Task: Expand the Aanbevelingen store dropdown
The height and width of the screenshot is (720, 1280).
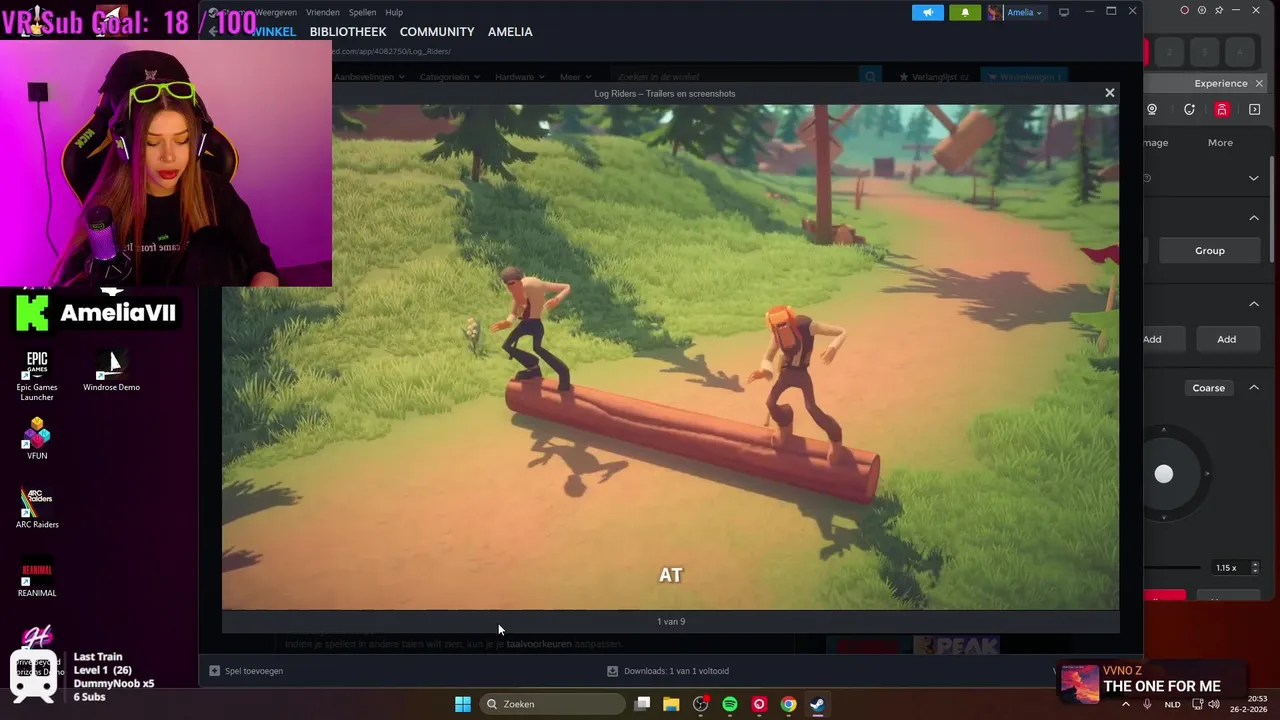Action: [369, 77]
